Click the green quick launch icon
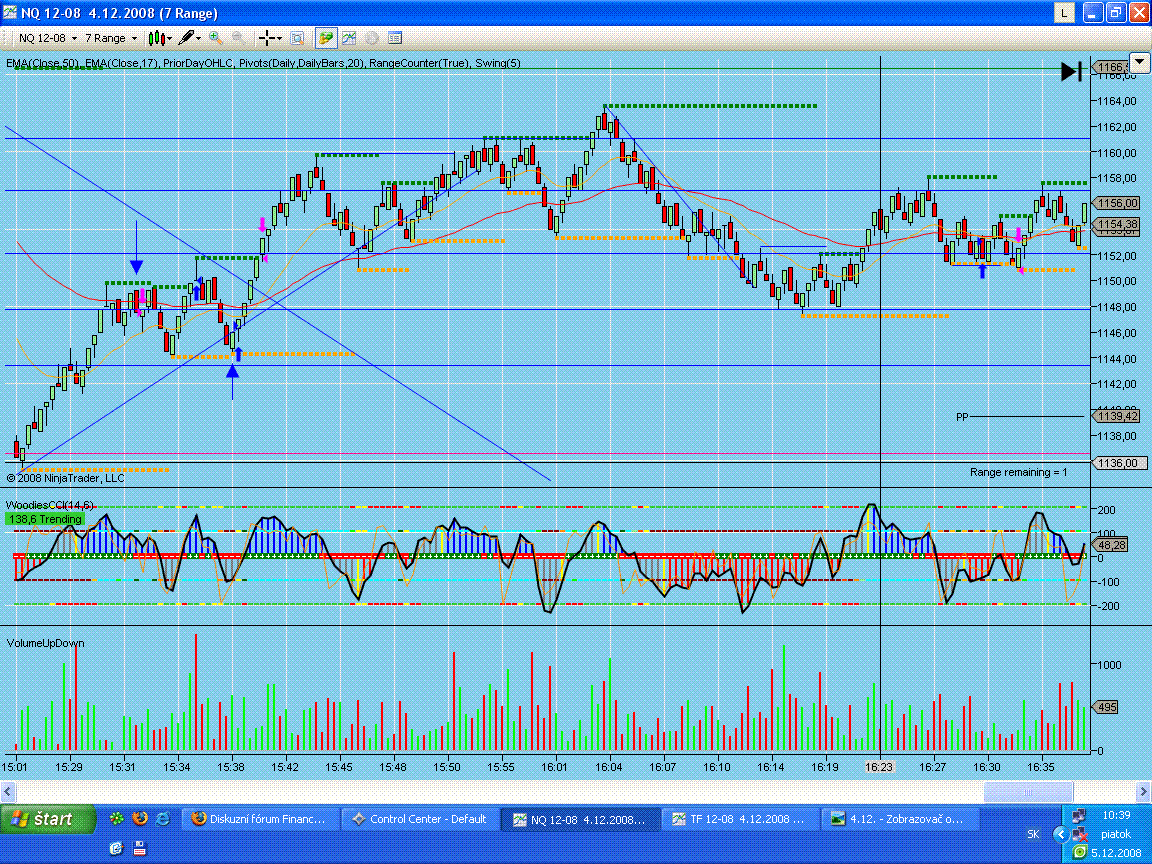The height and width of the screenshot is (864, 1152). tap(116, 818)
